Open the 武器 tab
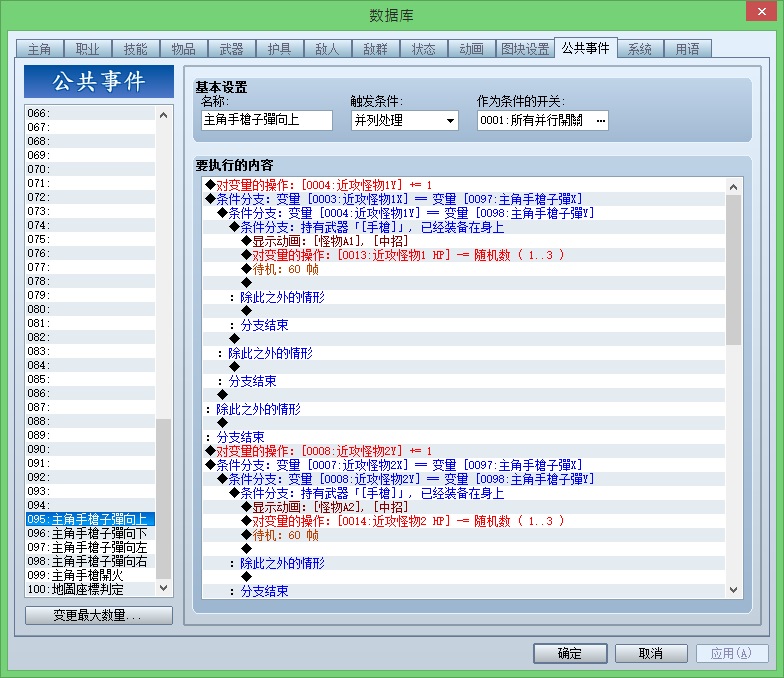 pos(232,49)
